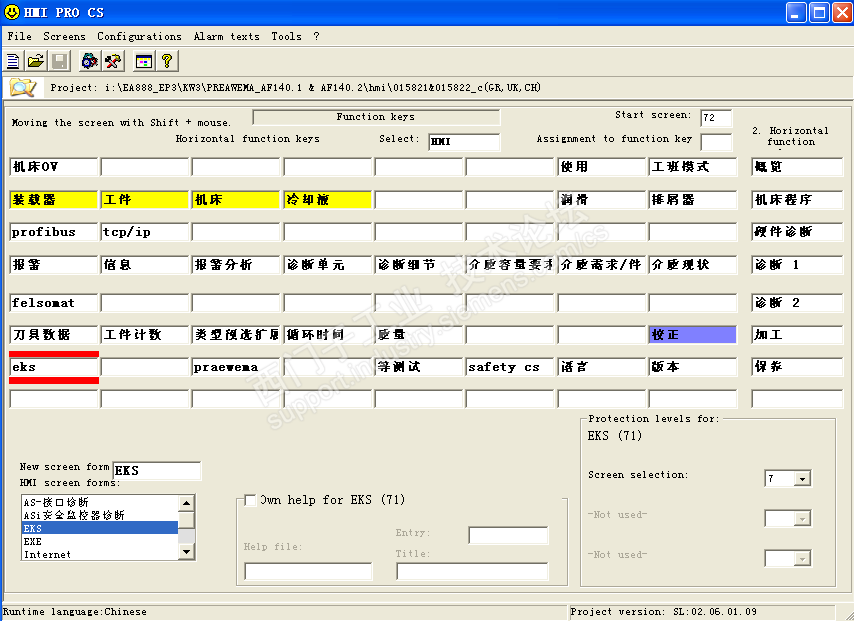Image resolution: width=854 pixels, height=621 pixels.
Task: Open the Screens menu
Action: (64, 36)
